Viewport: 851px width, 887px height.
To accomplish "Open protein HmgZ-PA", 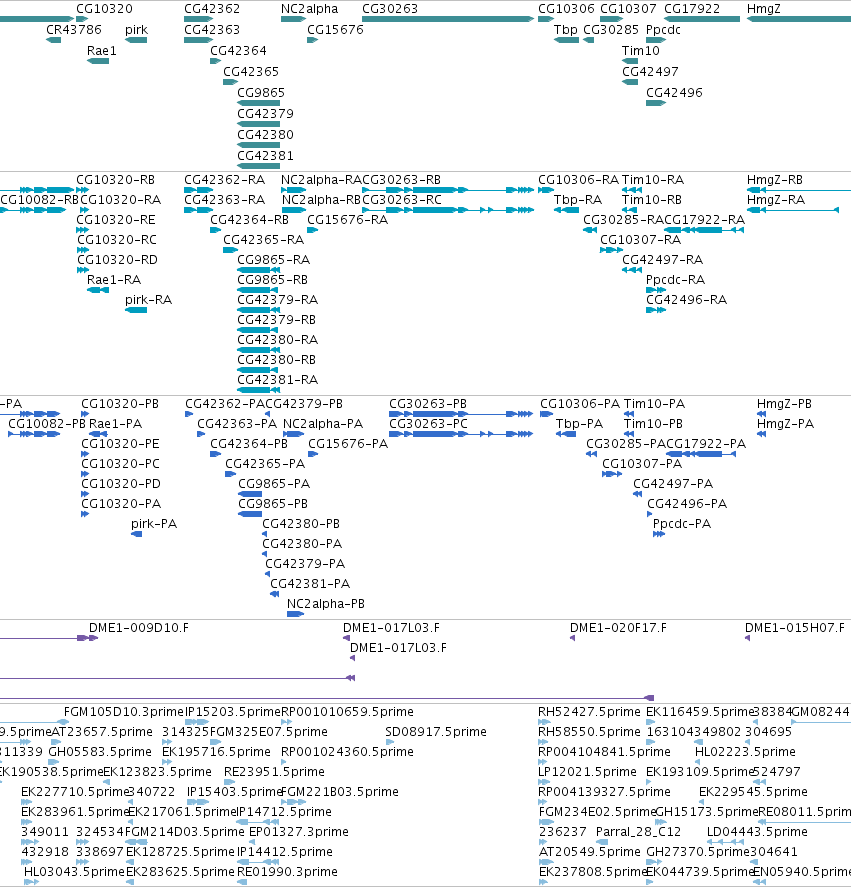I will [x=785, y=423].
